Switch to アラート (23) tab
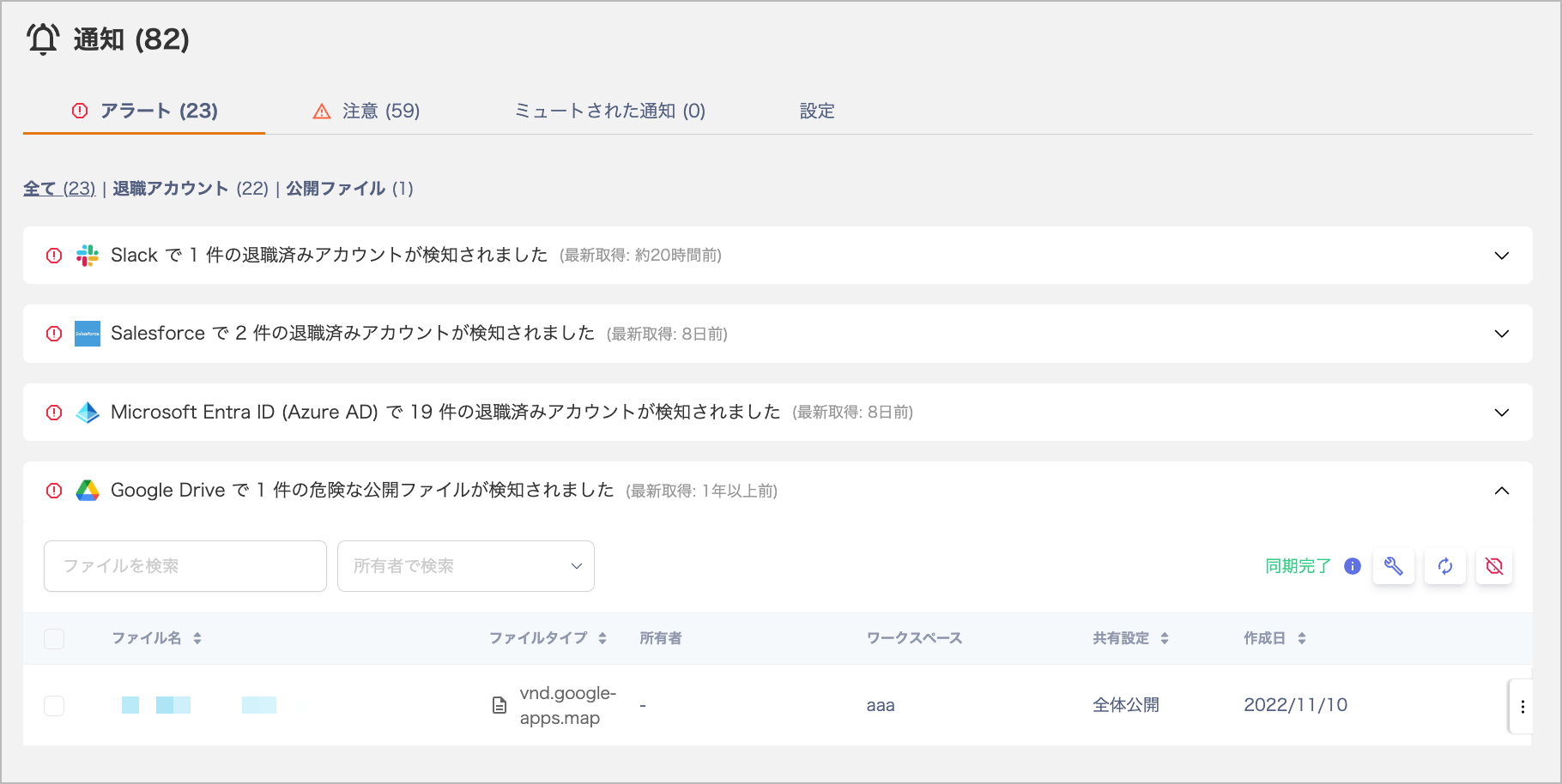 (144, 111)
